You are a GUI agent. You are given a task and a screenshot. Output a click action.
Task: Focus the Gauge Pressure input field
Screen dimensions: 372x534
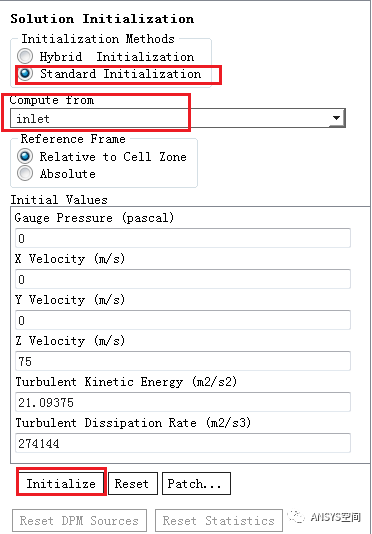coord(183,238)
